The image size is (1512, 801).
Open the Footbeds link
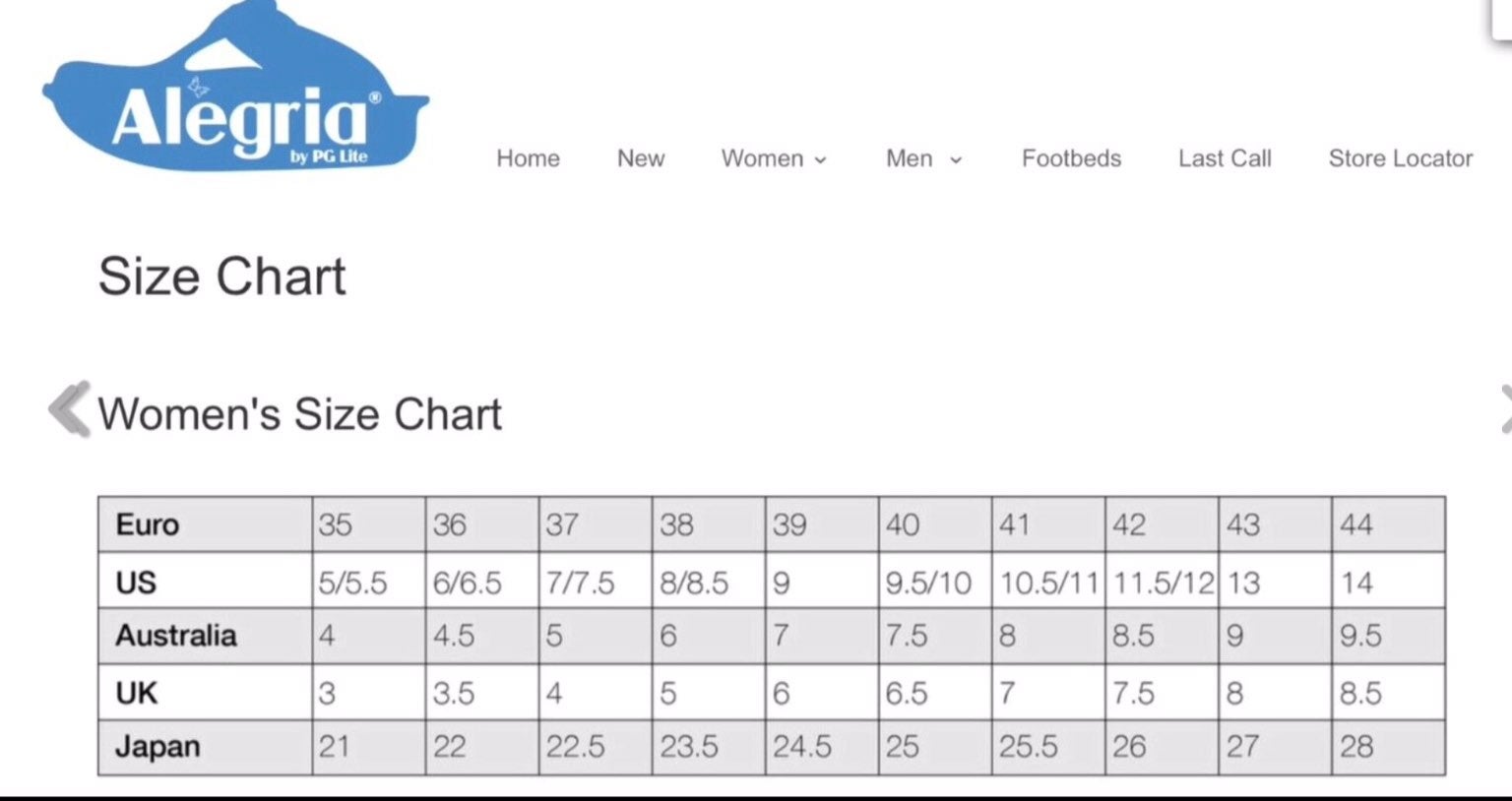pyautogui.click(x=1071, y=158)
